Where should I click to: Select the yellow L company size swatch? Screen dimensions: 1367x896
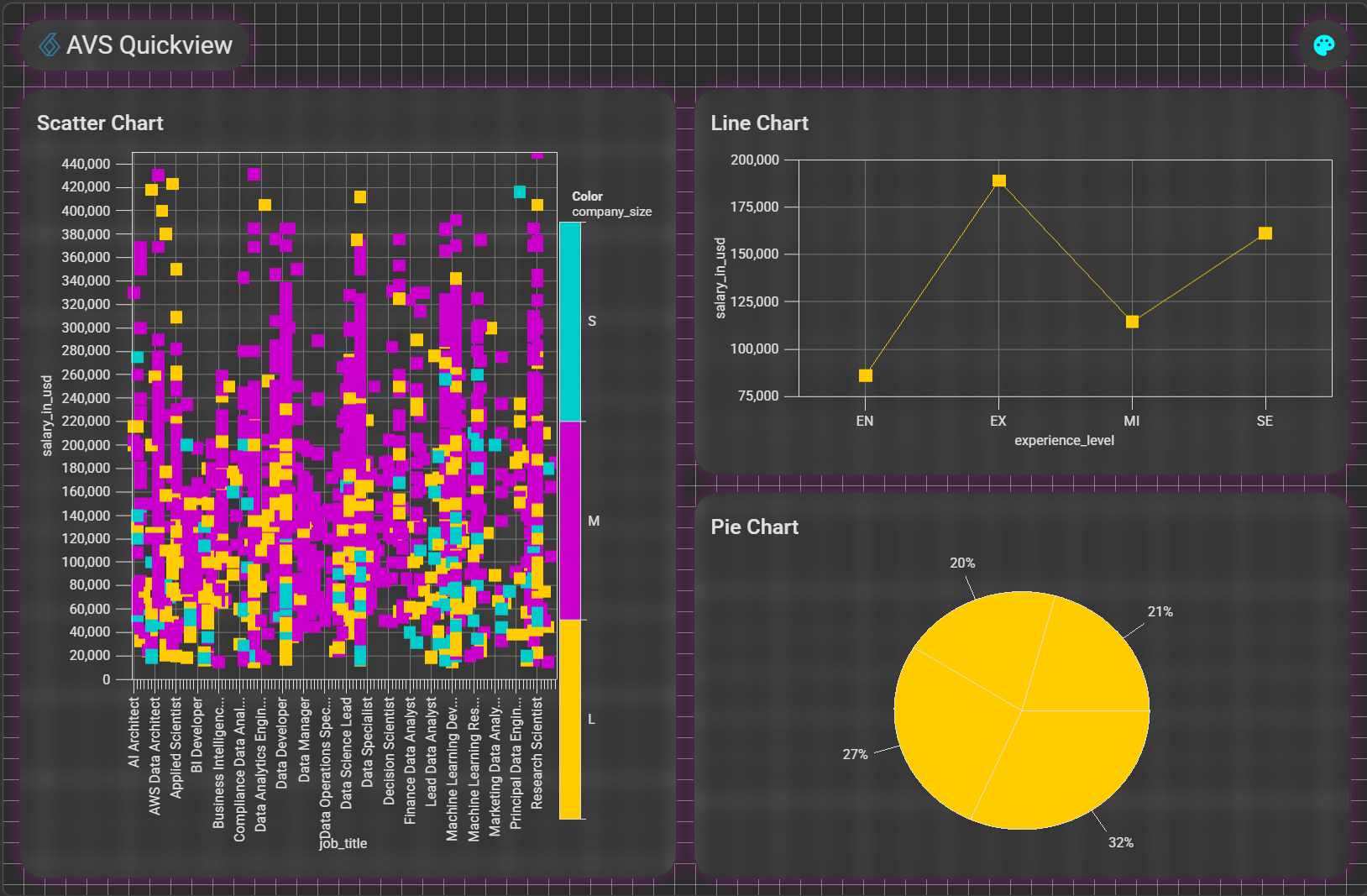(571, 720)
